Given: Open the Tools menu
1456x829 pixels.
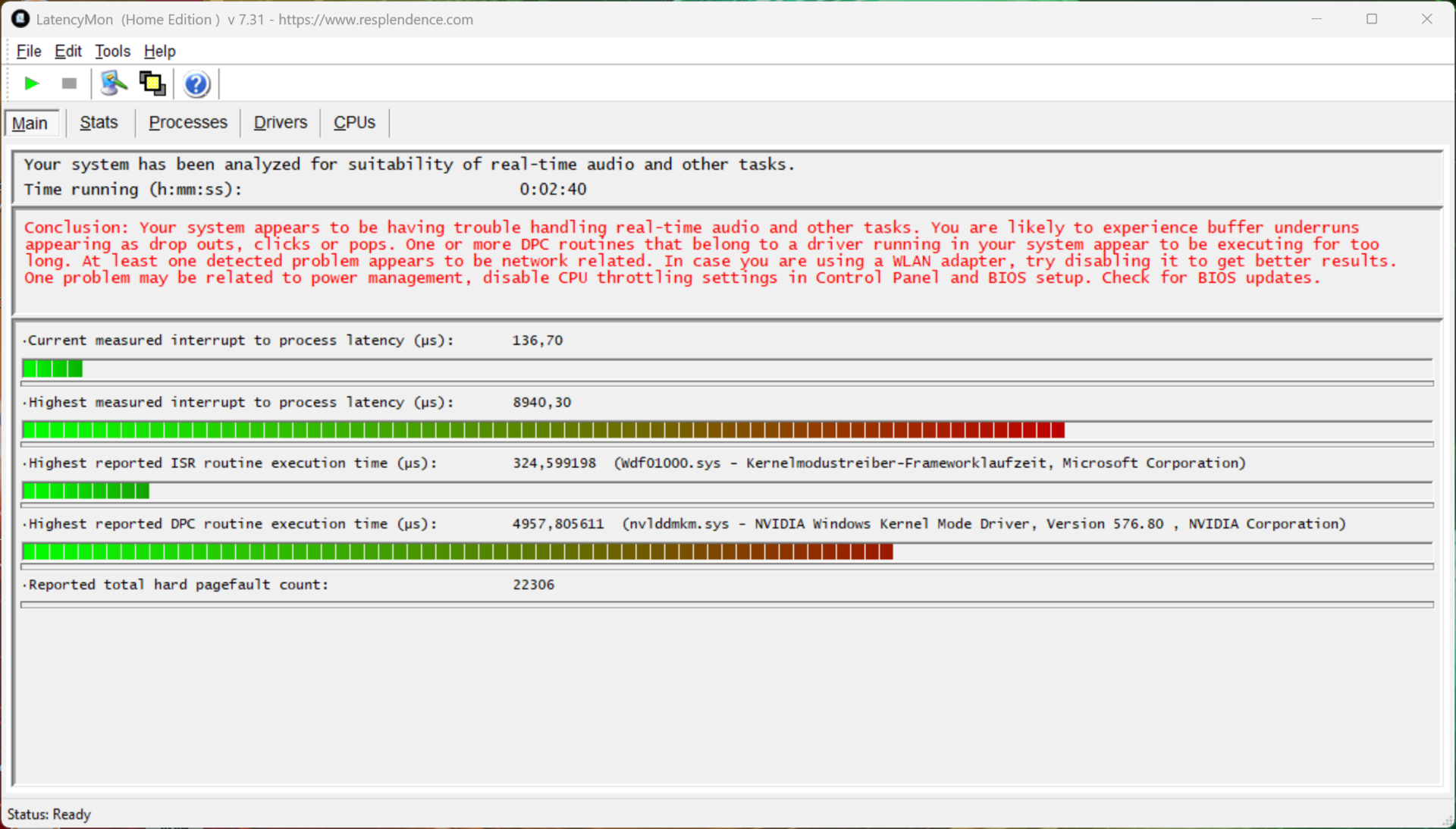Looking at the screenshot, I should point(112,51).
